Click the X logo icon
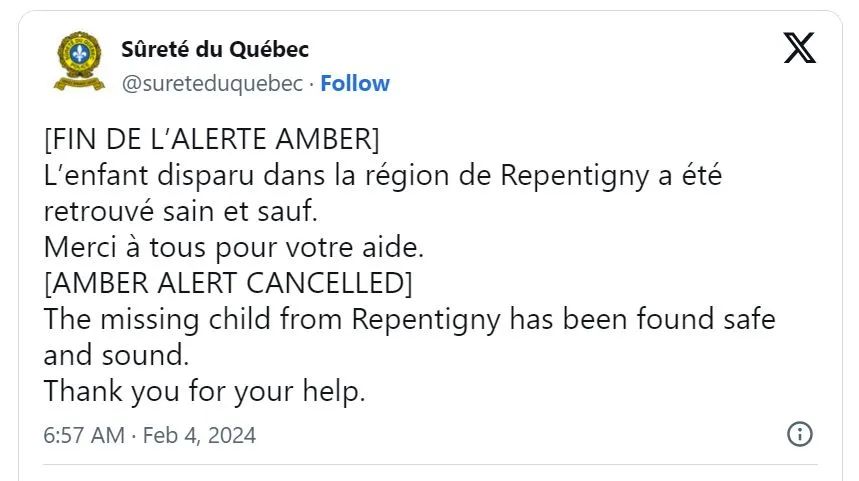The image size is (859, 481). (x=799, y=48)
